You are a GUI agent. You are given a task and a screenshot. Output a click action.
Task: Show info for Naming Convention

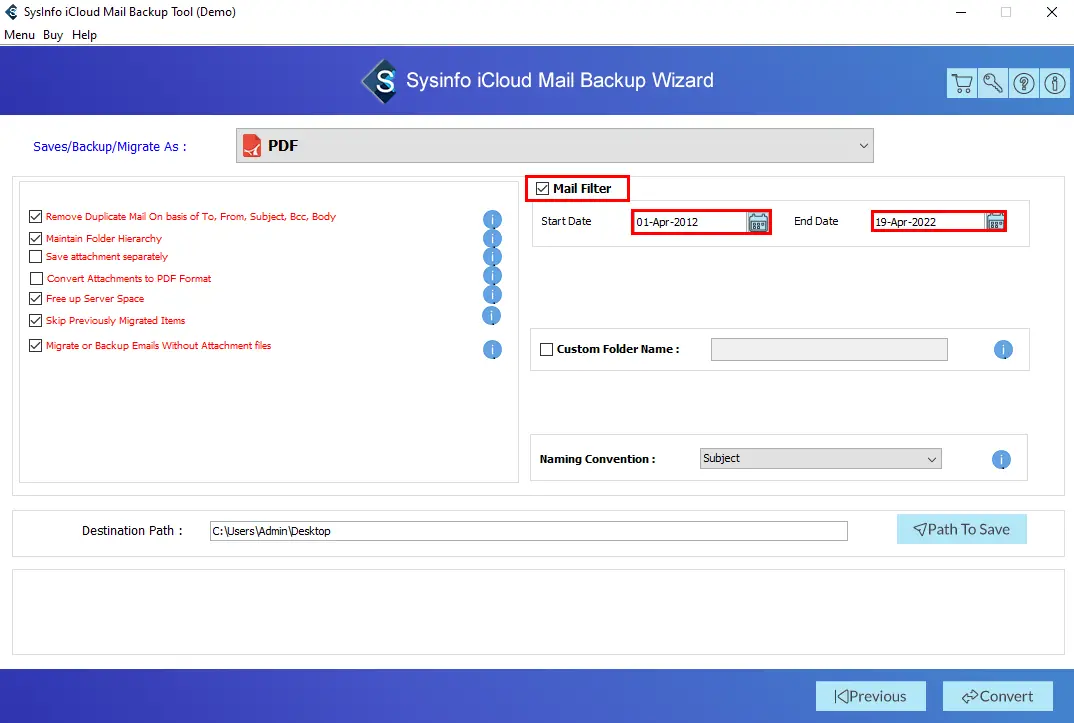click(x=1001, y=460)
